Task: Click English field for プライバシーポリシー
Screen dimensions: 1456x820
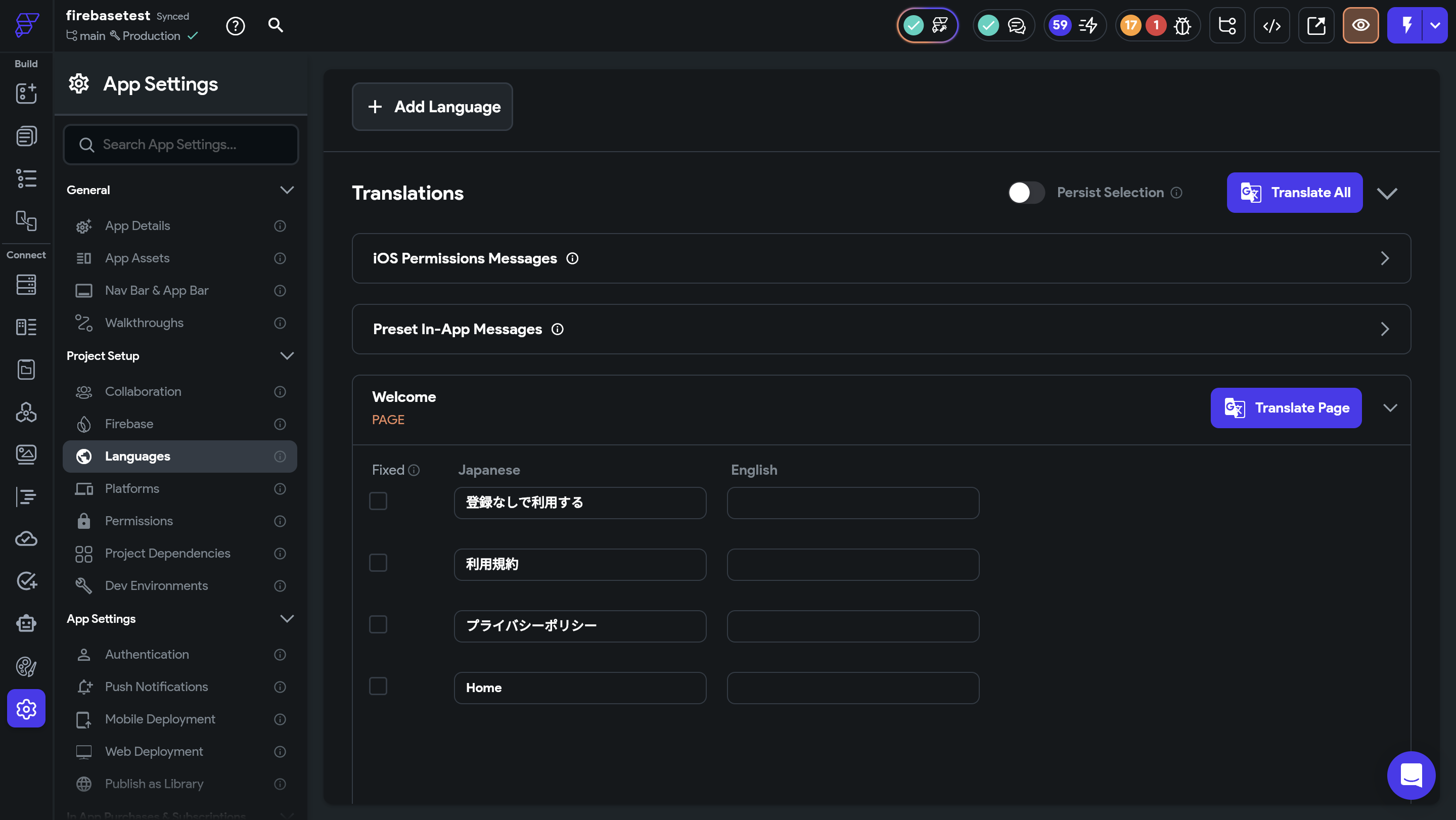Action: [x=852, y=626]
